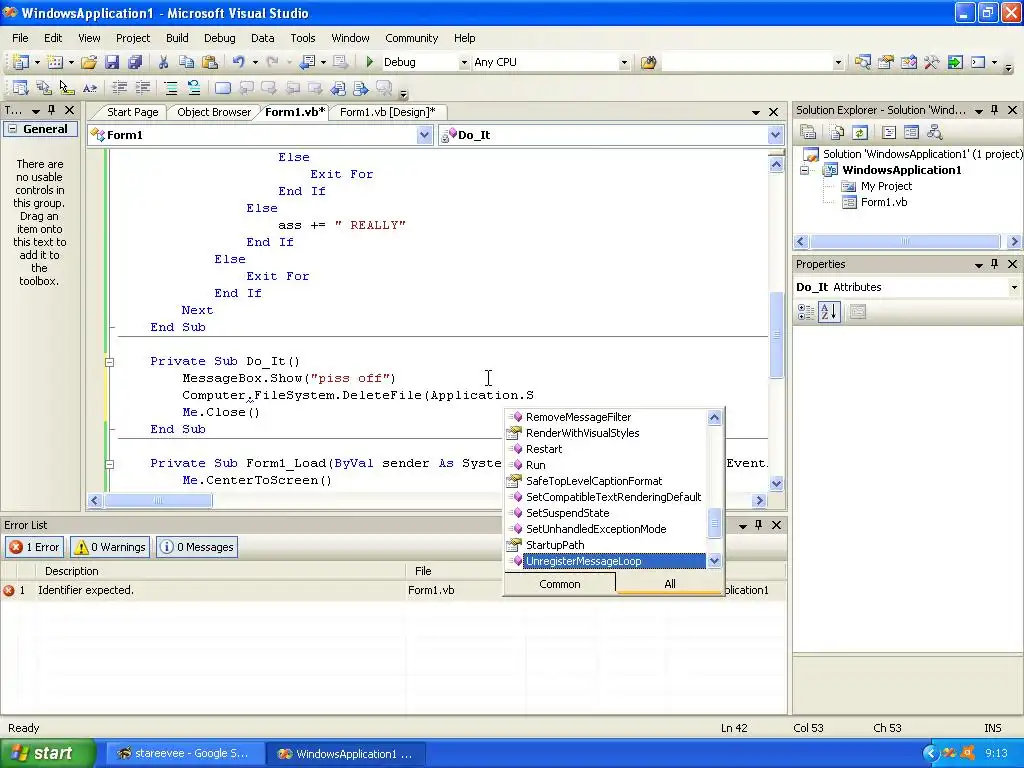Screen dimensions: 1024x768
Task: Pin the Error List panel
Action: [758, 525]
